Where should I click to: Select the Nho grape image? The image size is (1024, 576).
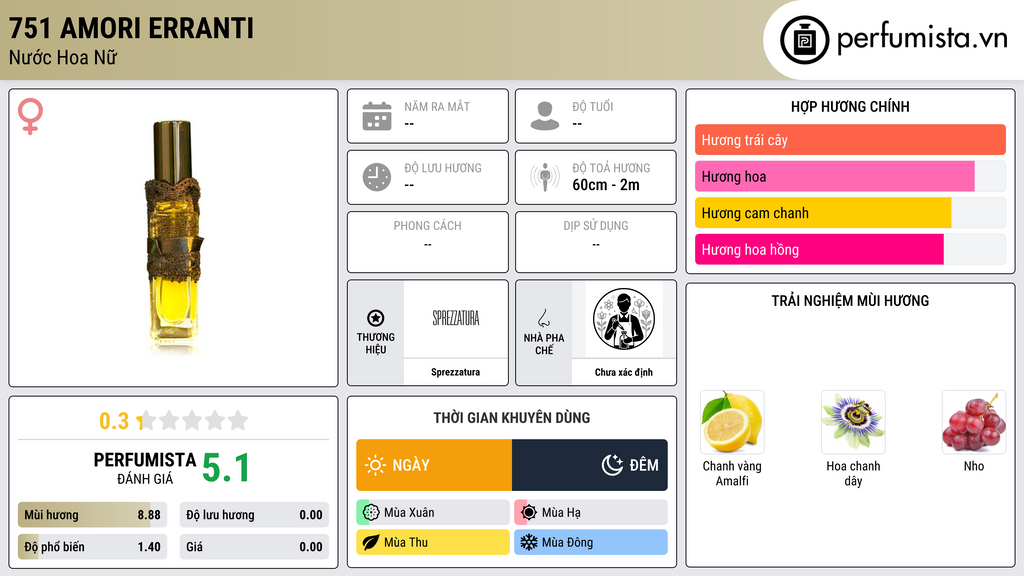pyautogui.click(x=974, y=422)
